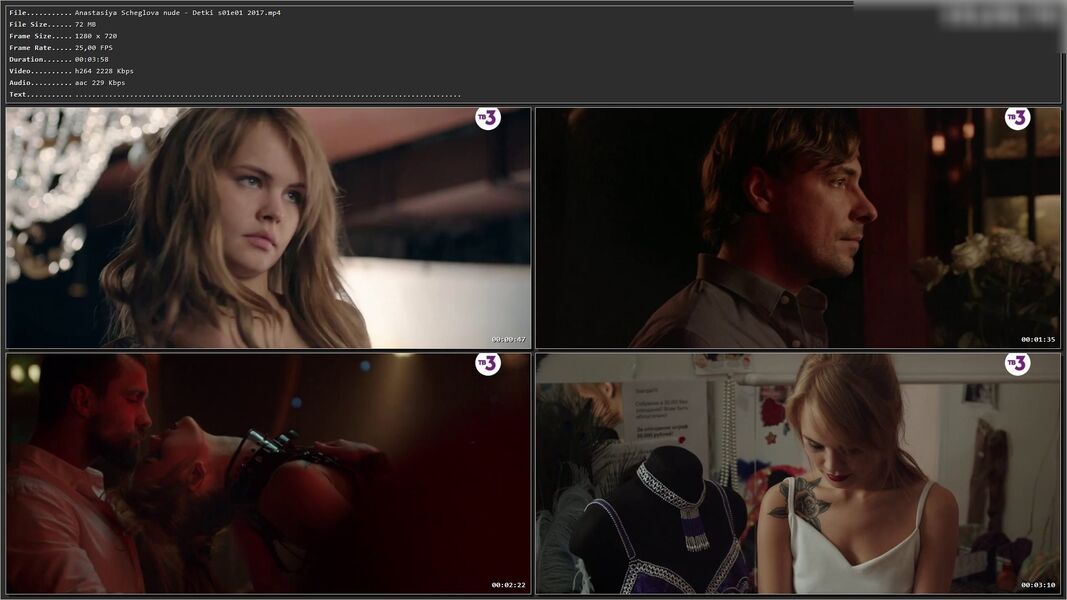The width and height of the screenshot is (1067, 600).
Task: Click the 00:03:10 timestamp label
Action: [x=1038, y=585]
